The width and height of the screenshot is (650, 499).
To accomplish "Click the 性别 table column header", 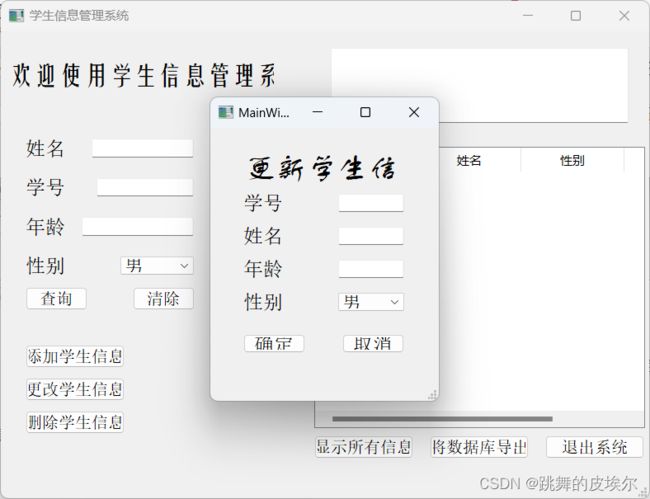I will [572, 160].
